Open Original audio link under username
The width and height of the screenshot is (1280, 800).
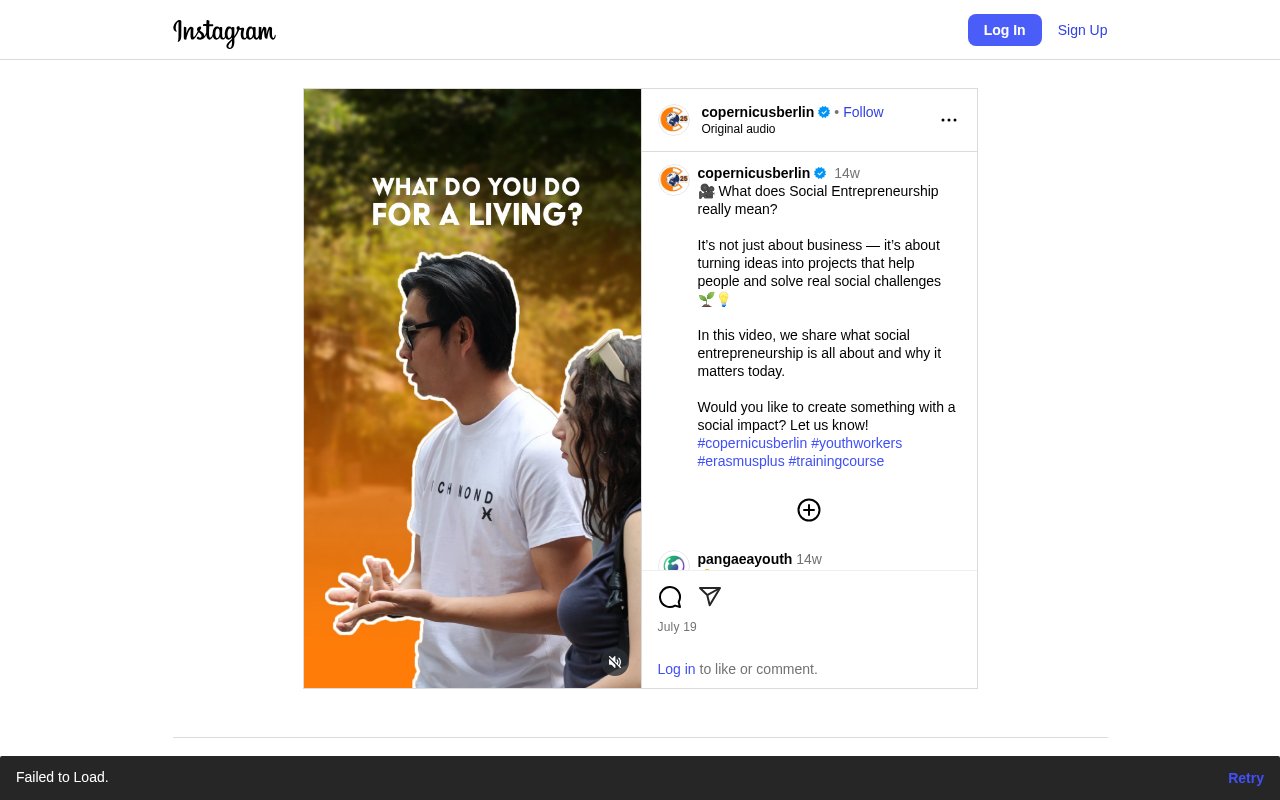coord(738,129)
